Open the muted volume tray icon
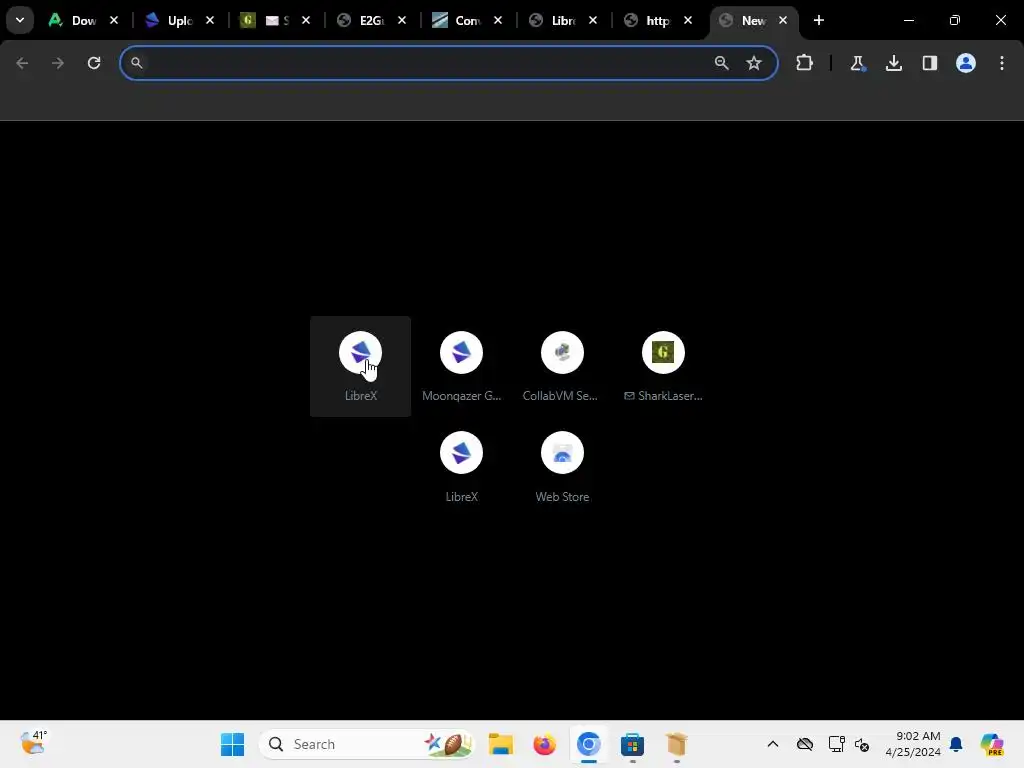 tap(862, 744)
